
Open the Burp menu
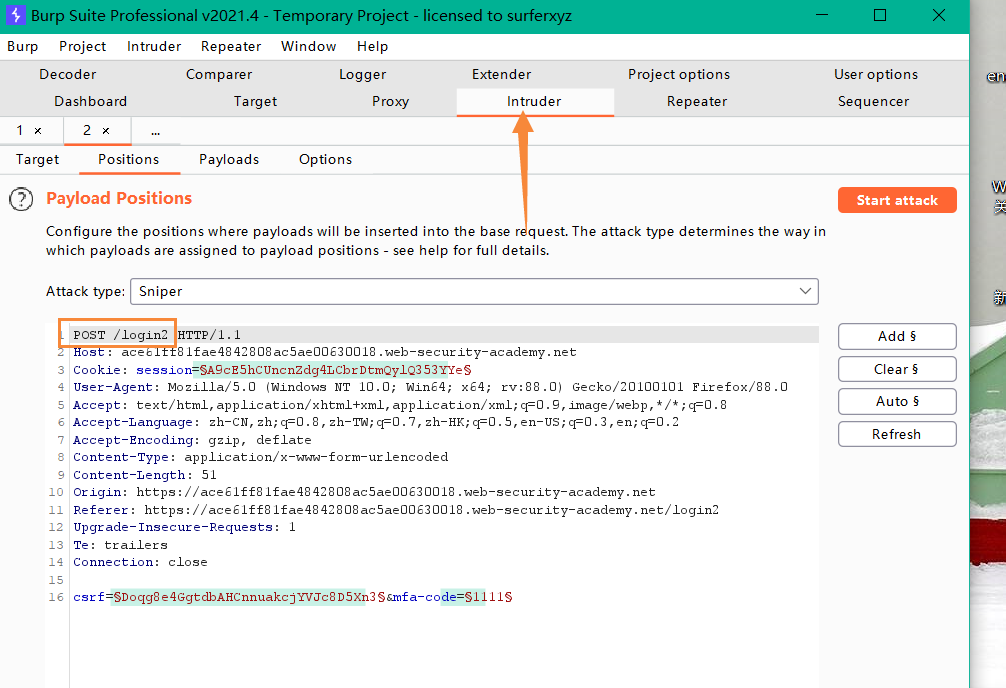click(22, 46)
